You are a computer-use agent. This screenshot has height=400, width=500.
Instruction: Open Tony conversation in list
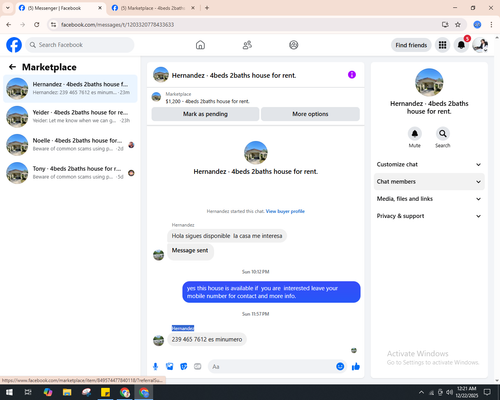tap(70, 173)
